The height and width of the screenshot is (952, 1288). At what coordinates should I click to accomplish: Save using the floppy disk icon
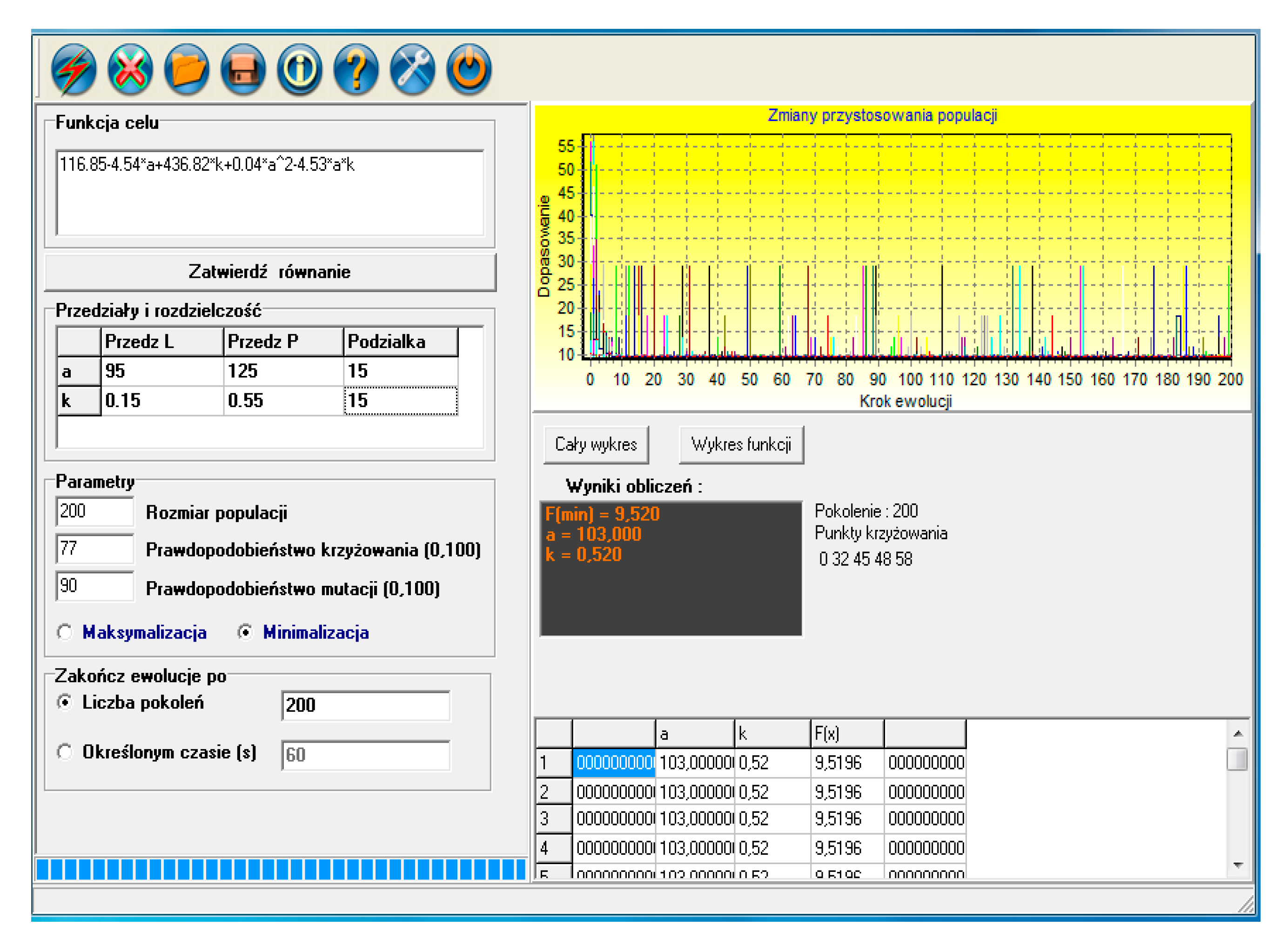coord(243,70)
